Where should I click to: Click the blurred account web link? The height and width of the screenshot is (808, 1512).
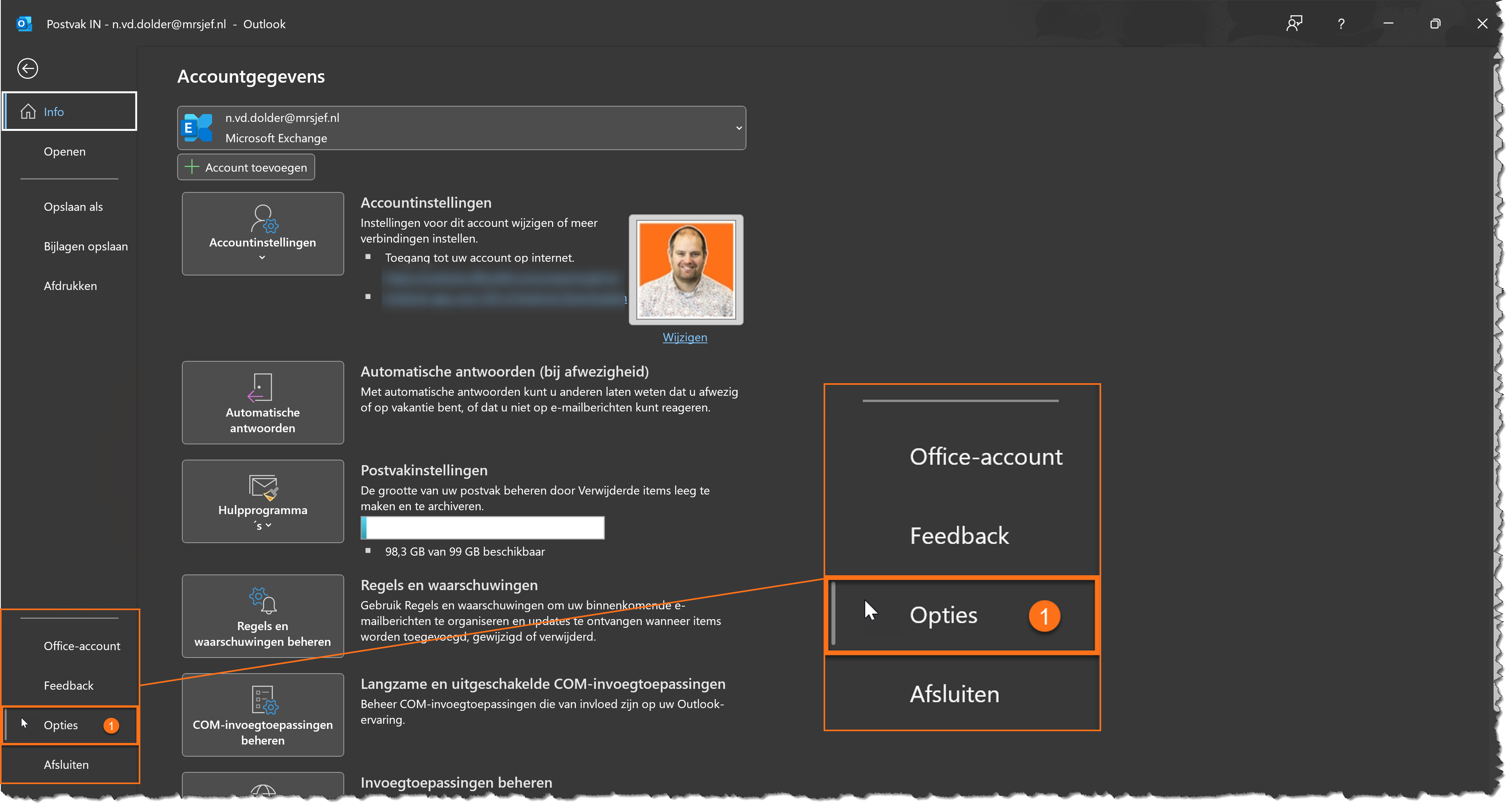point(503,278)
